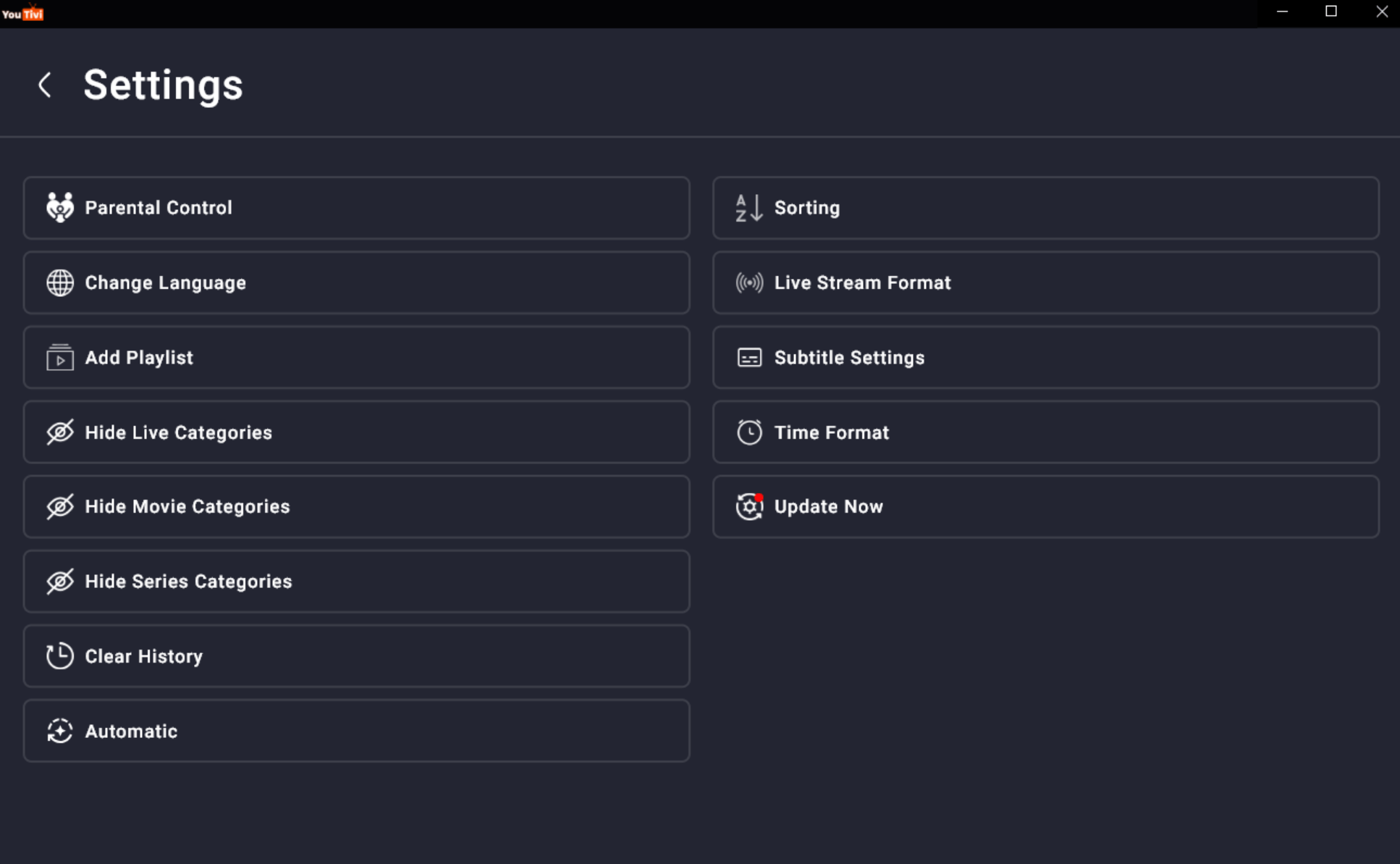Click the Clear History clock icon
This screenshot has height=864, width=1400.
60,656
